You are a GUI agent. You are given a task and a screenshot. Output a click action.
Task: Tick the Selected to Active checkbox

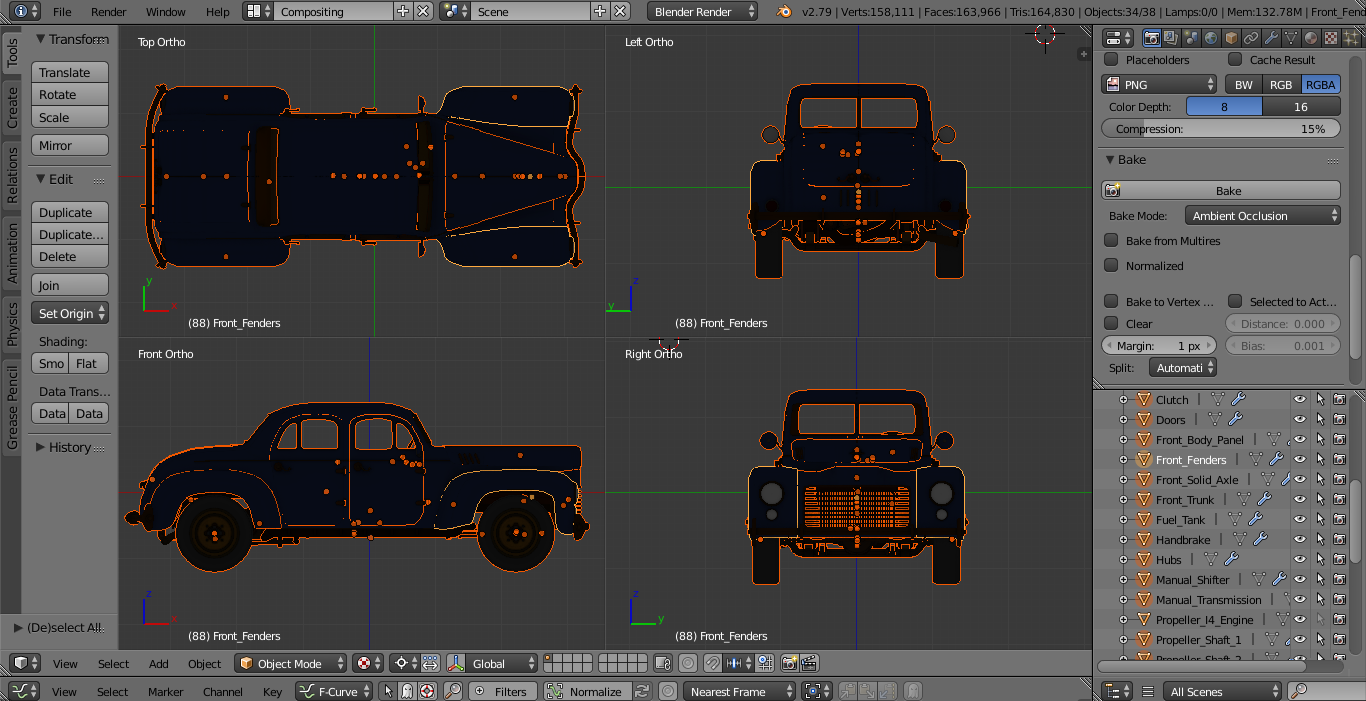[x=1235, y=301]
